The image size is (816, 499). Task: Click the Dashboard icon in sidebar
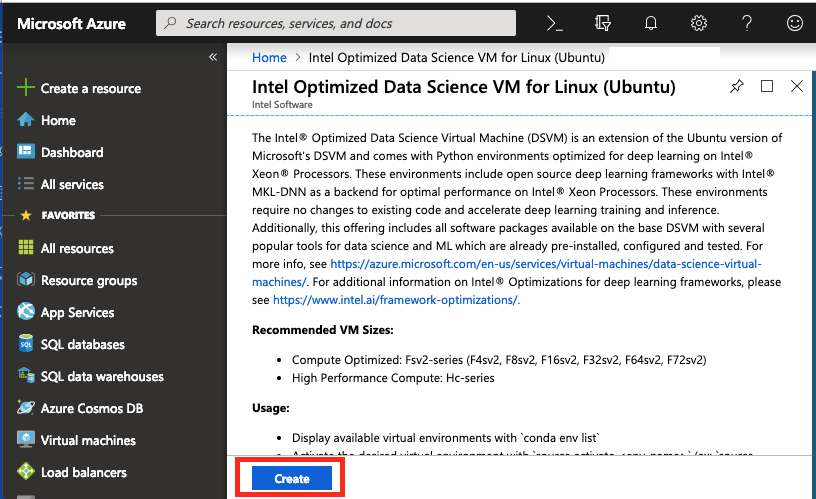coord(26,151)
